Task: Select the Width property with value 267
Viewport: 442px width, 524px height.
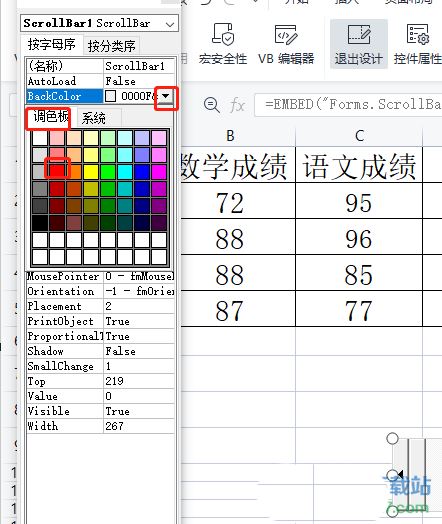Action: 100,426
